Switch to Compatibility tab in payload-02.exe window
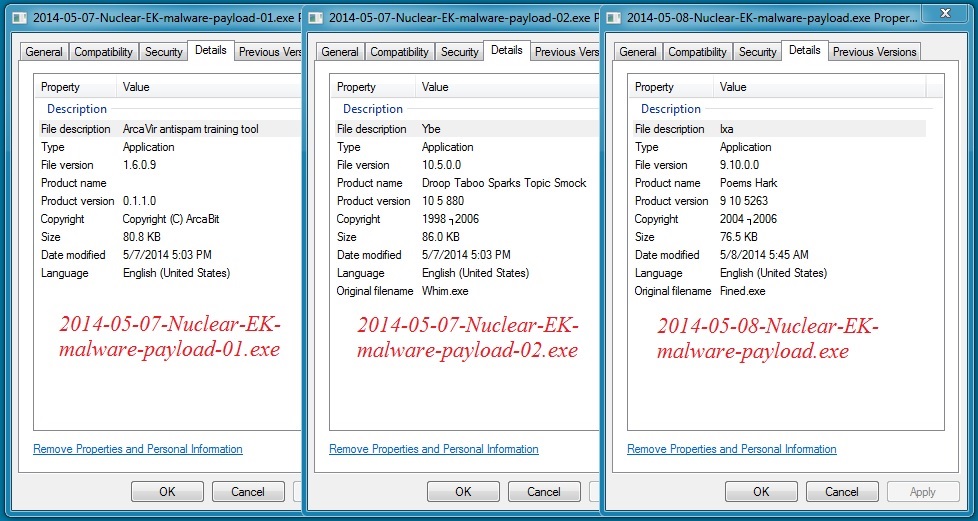The image size is (978, 521). pyautogui.click(x=399, y=52)
